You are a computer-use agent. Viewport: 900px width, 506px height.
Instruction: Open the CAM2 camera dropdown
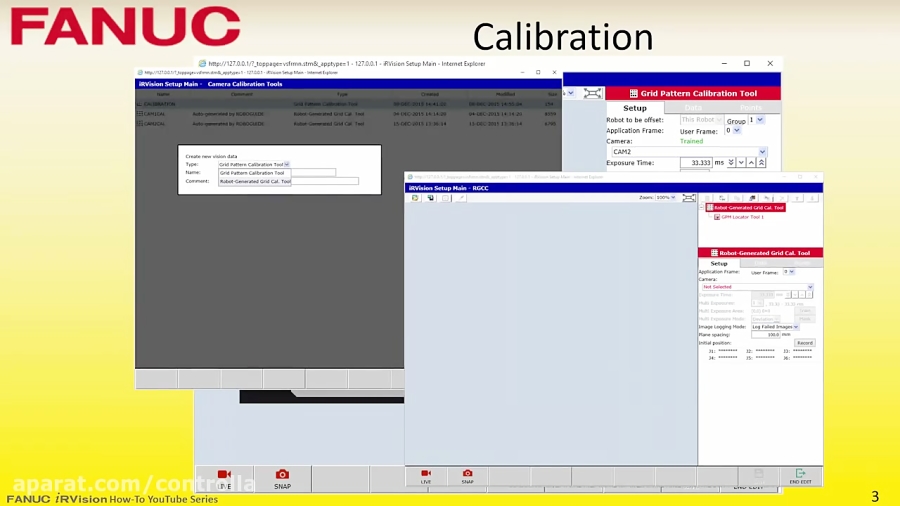coord(762,152)
